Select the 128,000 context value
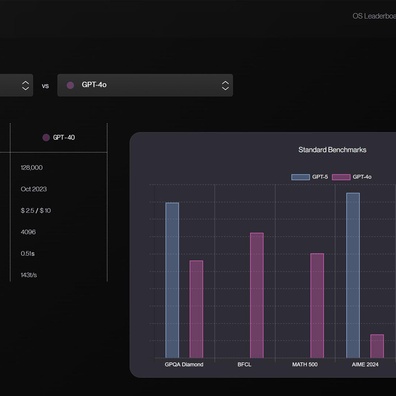396x396 pixels. point(32,168)
